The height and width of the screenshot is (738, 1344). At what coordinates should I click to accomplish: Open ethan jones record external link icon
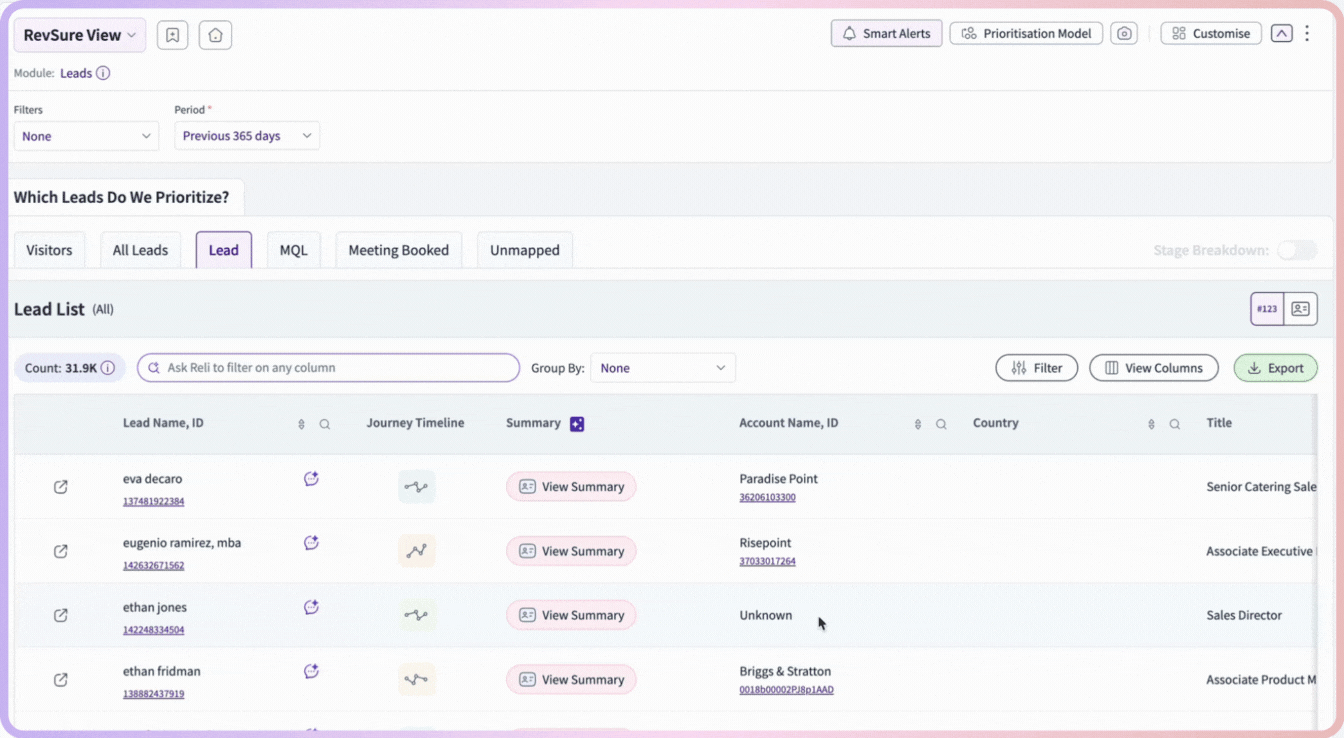point(61,615)
